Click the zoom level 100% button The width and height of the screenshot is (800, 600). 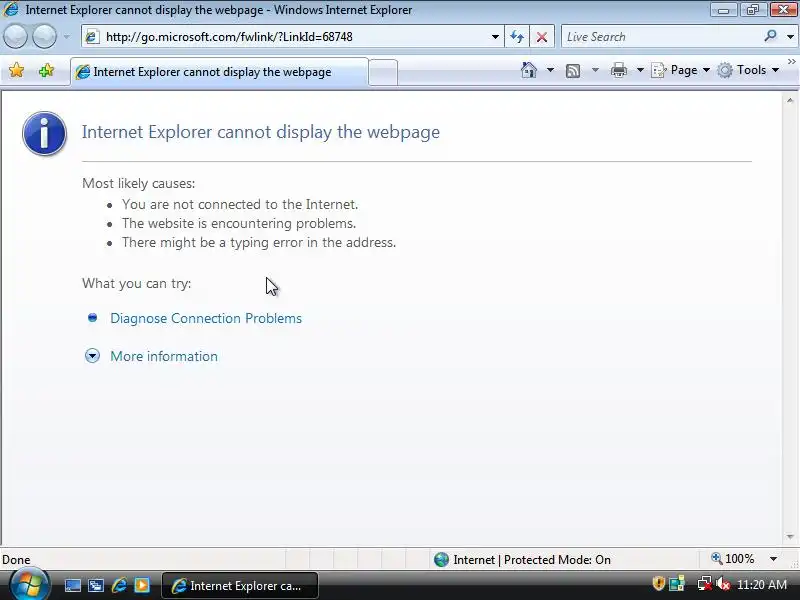pyautogui.click(x=733, y=559)
